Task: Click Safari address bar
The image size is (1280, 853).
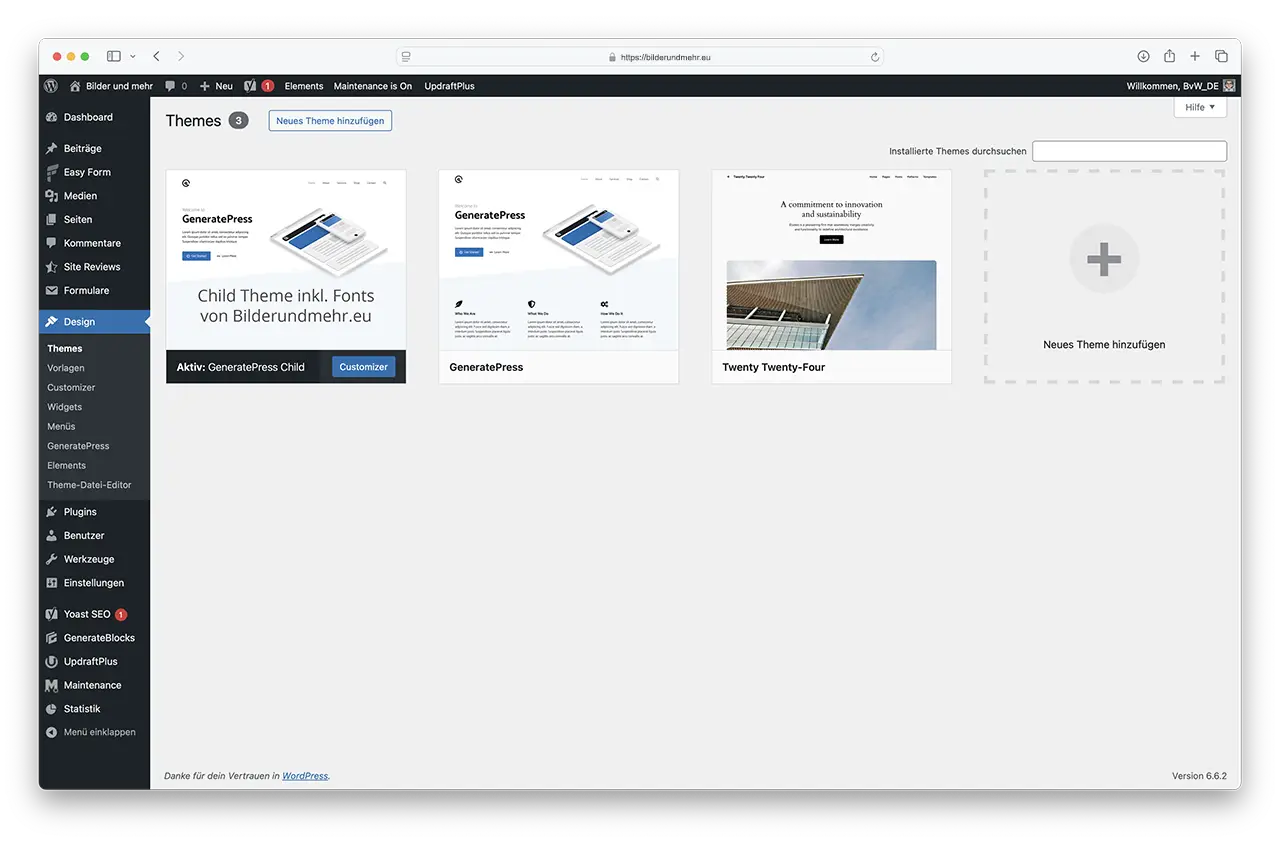Action: (x=640, y=57)
